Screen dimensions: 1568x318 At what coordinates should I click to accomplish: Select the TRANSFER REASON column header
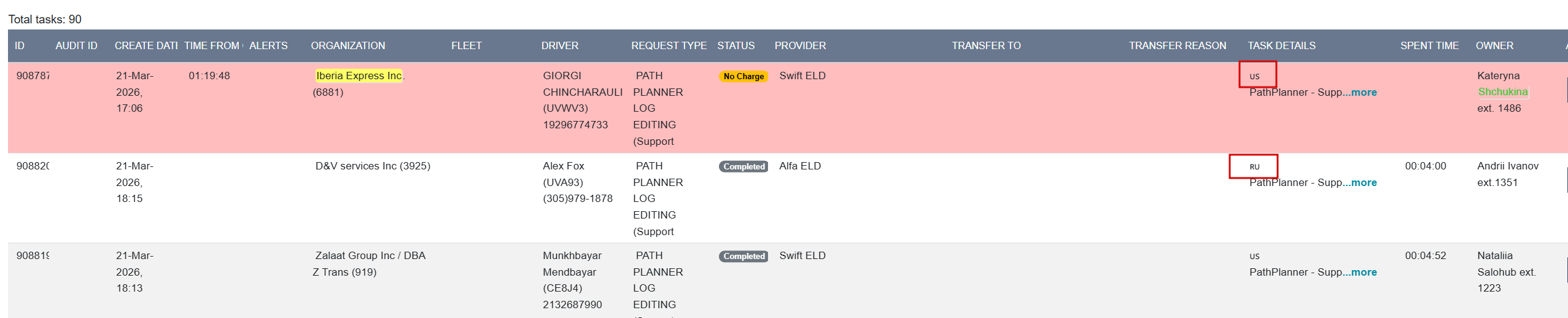tap(1177, 45)
